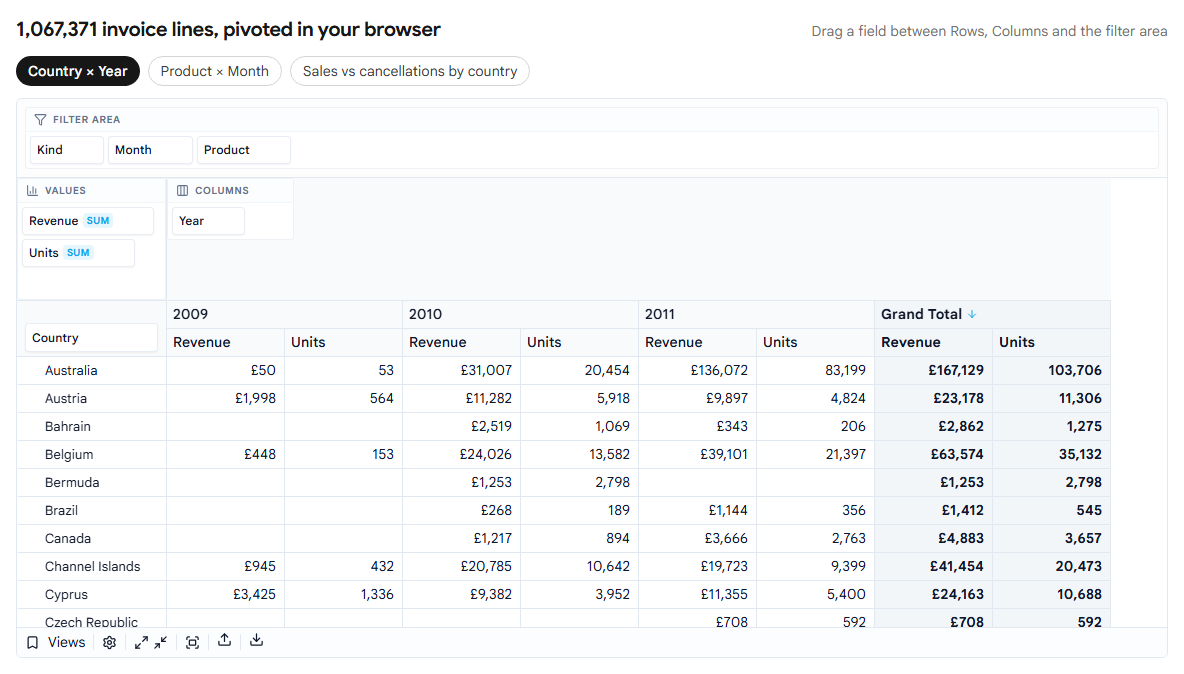This screenshot has height=674, width=1184.
Task: Click Revenue header under 2009
Action: [225, 342]
